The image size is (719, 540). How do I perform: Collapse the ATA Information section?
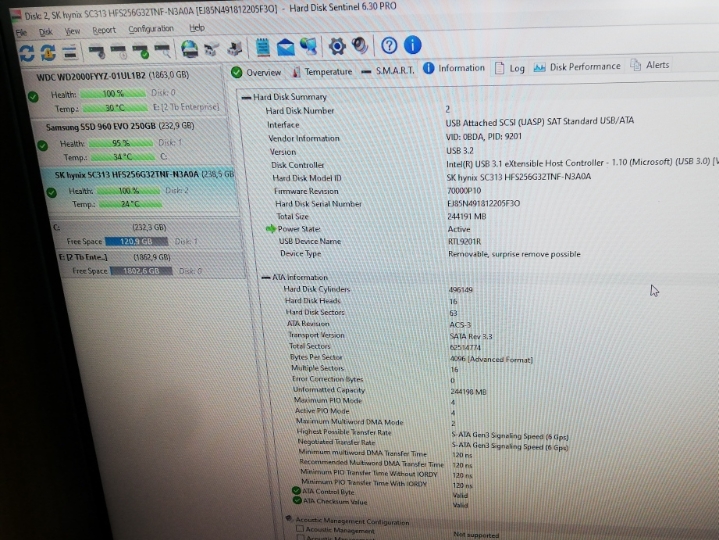click(x=265, y=277)
